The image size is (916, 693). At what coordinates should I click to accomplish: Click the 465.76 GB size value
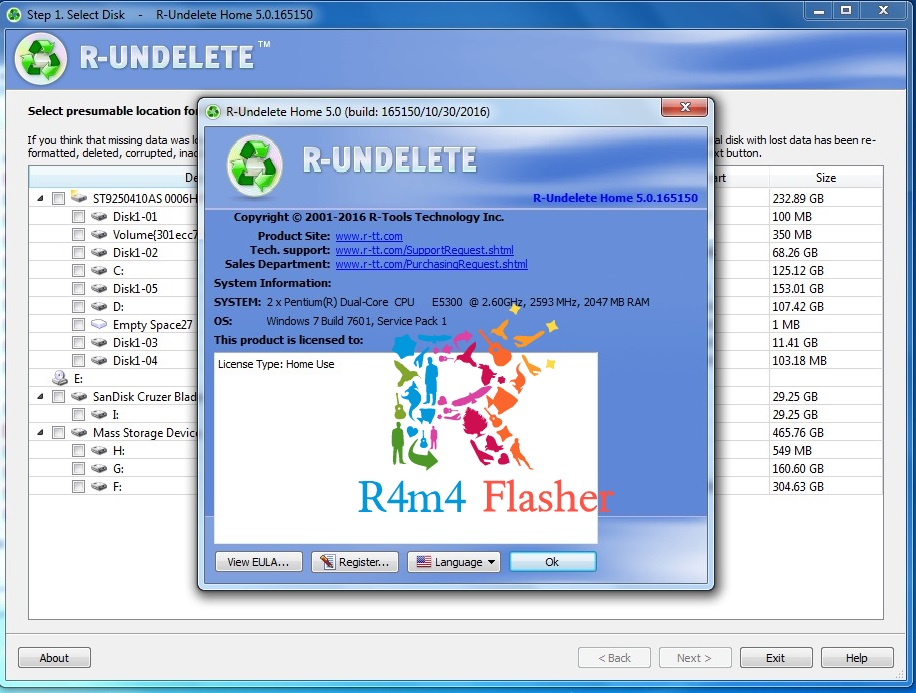click(798, 433)
